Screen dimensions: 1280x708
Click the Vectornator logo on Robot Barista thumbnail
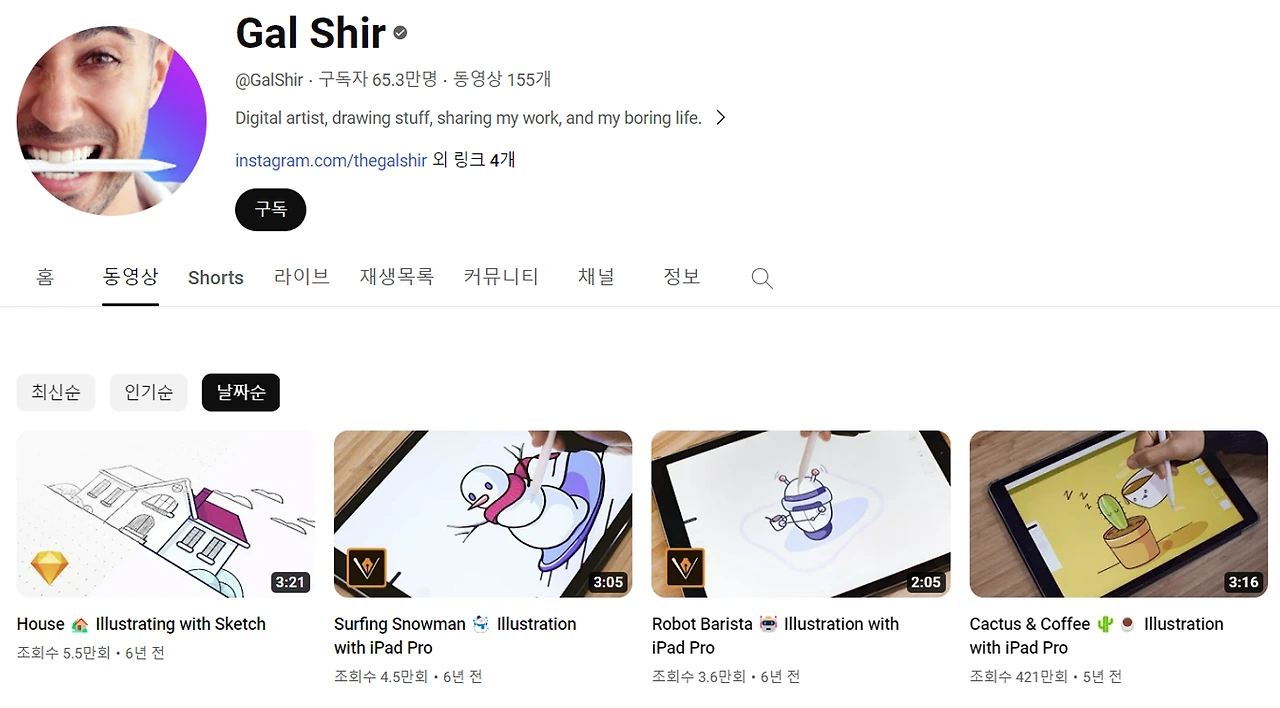[685, 568]
